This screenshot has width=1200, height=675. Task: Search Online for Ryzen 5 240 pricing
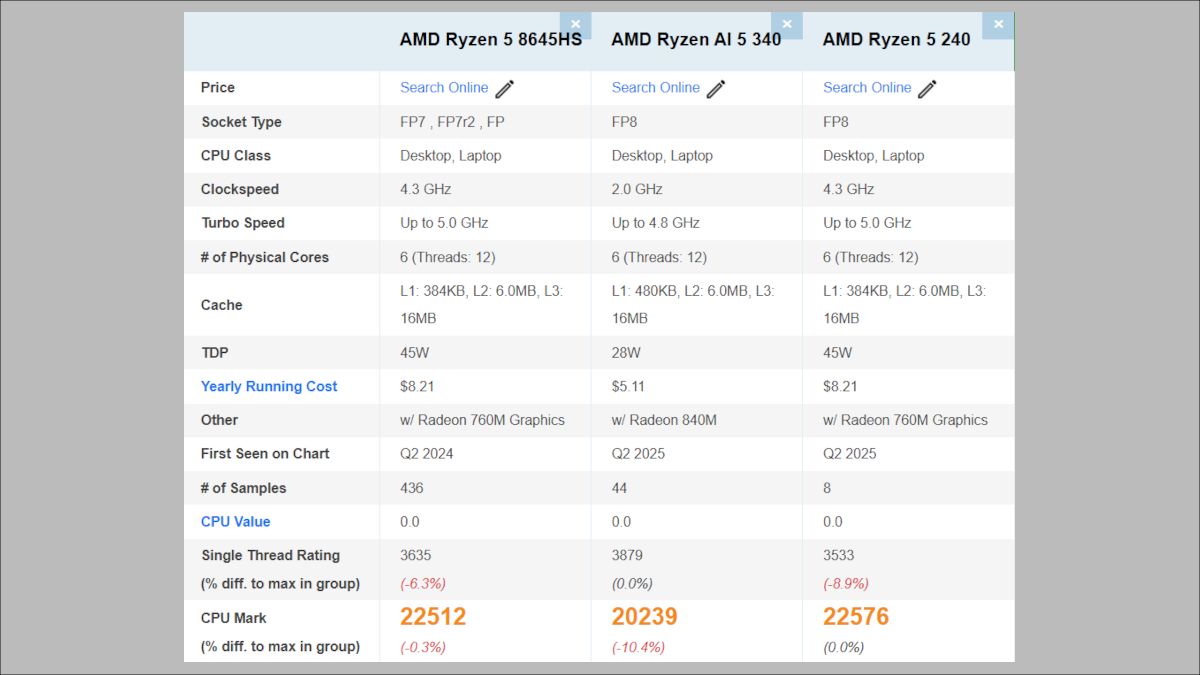tap(867, 88)
